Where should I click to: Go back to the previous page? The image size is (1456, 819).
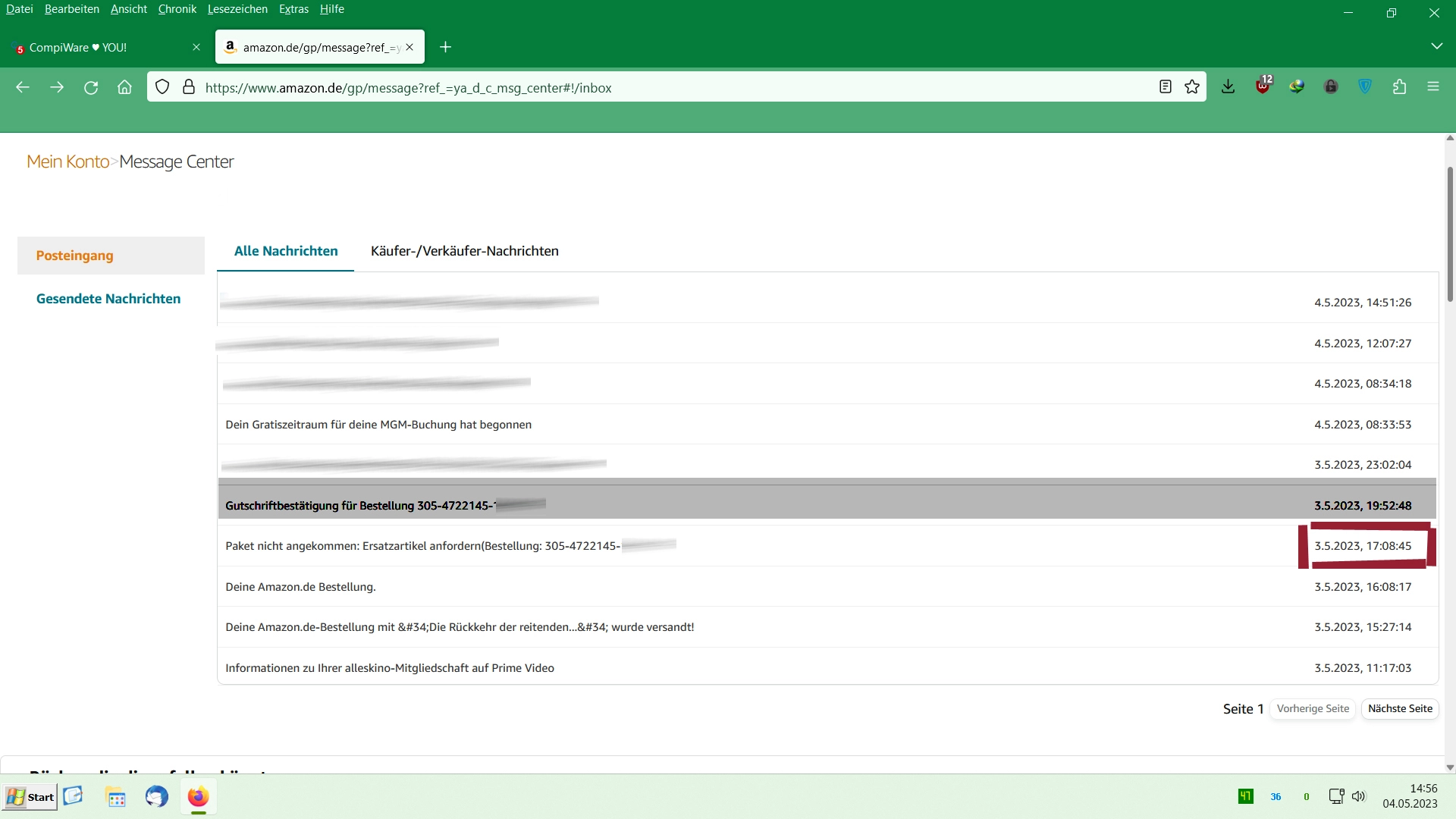[x=23, y=87]
